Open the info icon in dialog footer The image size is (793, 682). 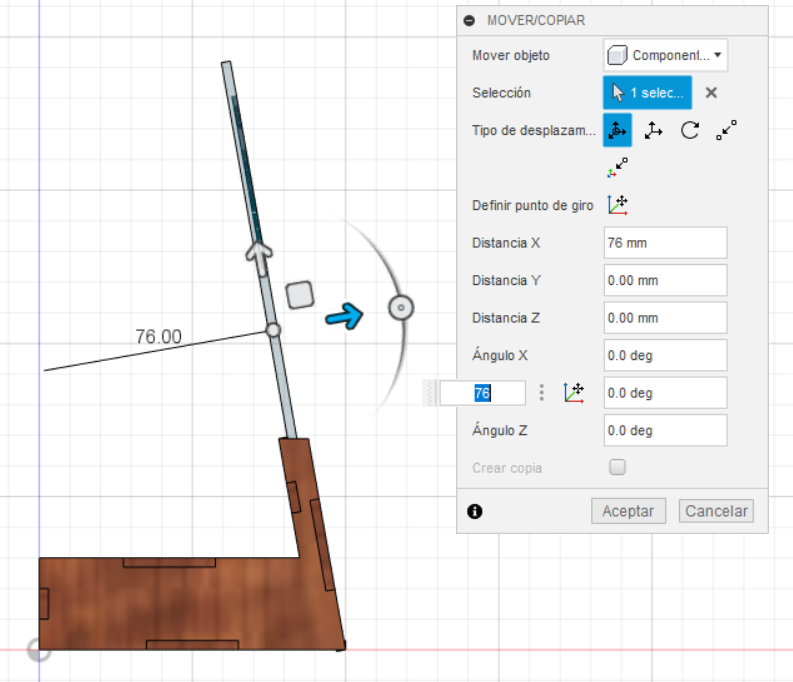(474, 512)
